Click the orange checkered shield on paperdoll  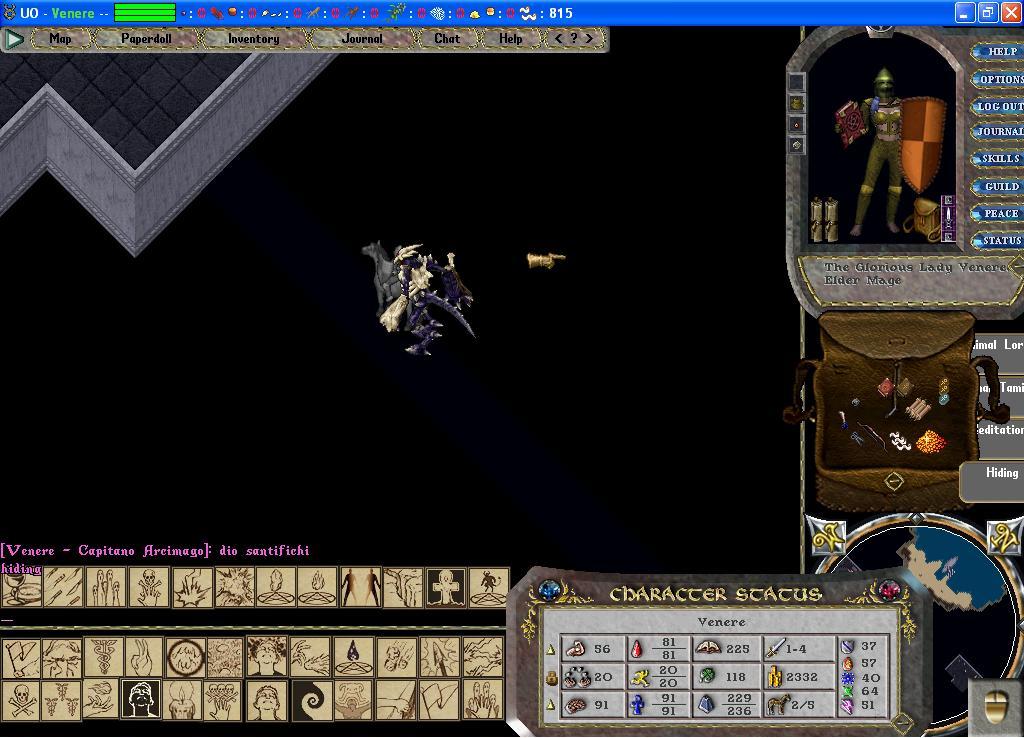point(922,145)
